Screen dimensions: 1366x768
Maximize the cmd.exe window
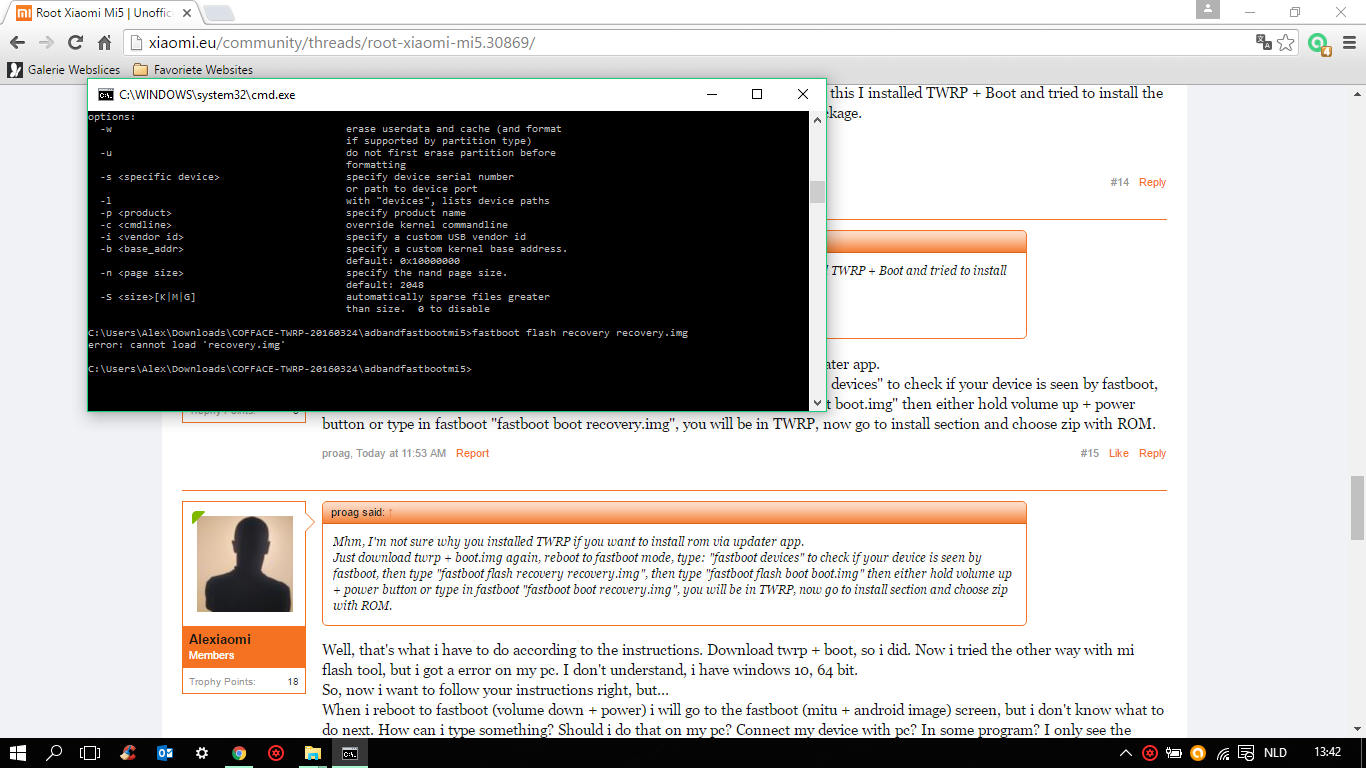point(757,94)
